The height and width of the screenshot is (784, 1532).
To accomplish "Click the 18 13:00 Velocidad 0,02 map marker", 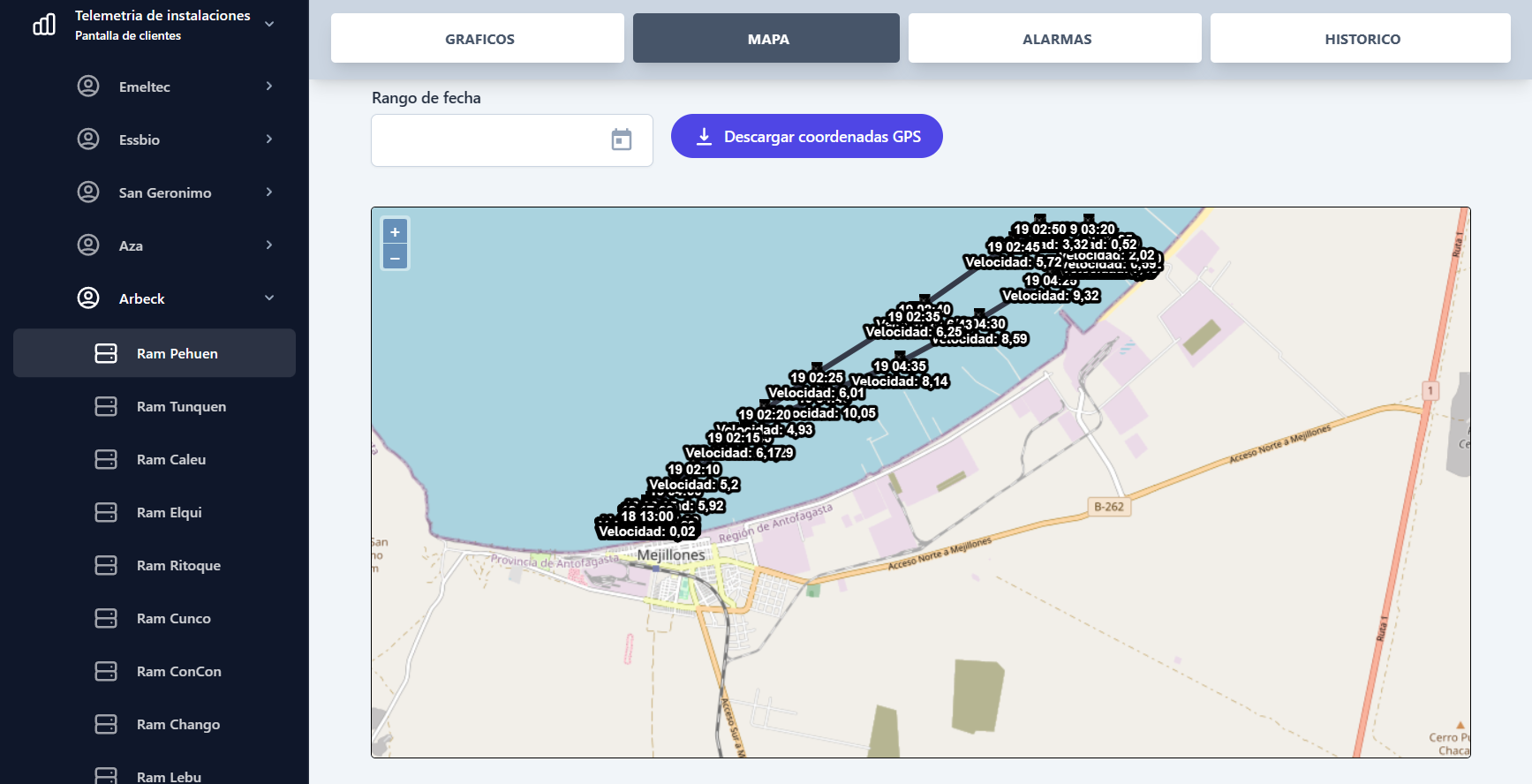I will (x=647, y=524).
